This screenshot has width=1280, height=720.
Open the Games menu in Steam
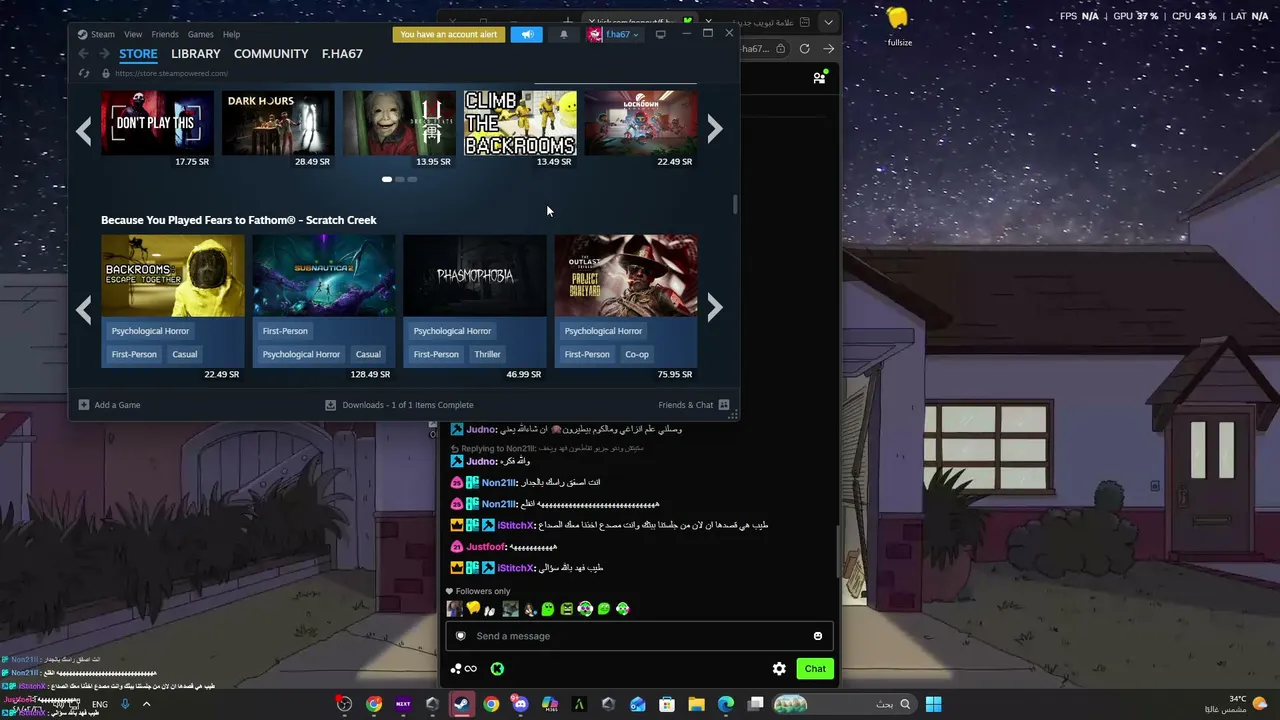[201, 34]
